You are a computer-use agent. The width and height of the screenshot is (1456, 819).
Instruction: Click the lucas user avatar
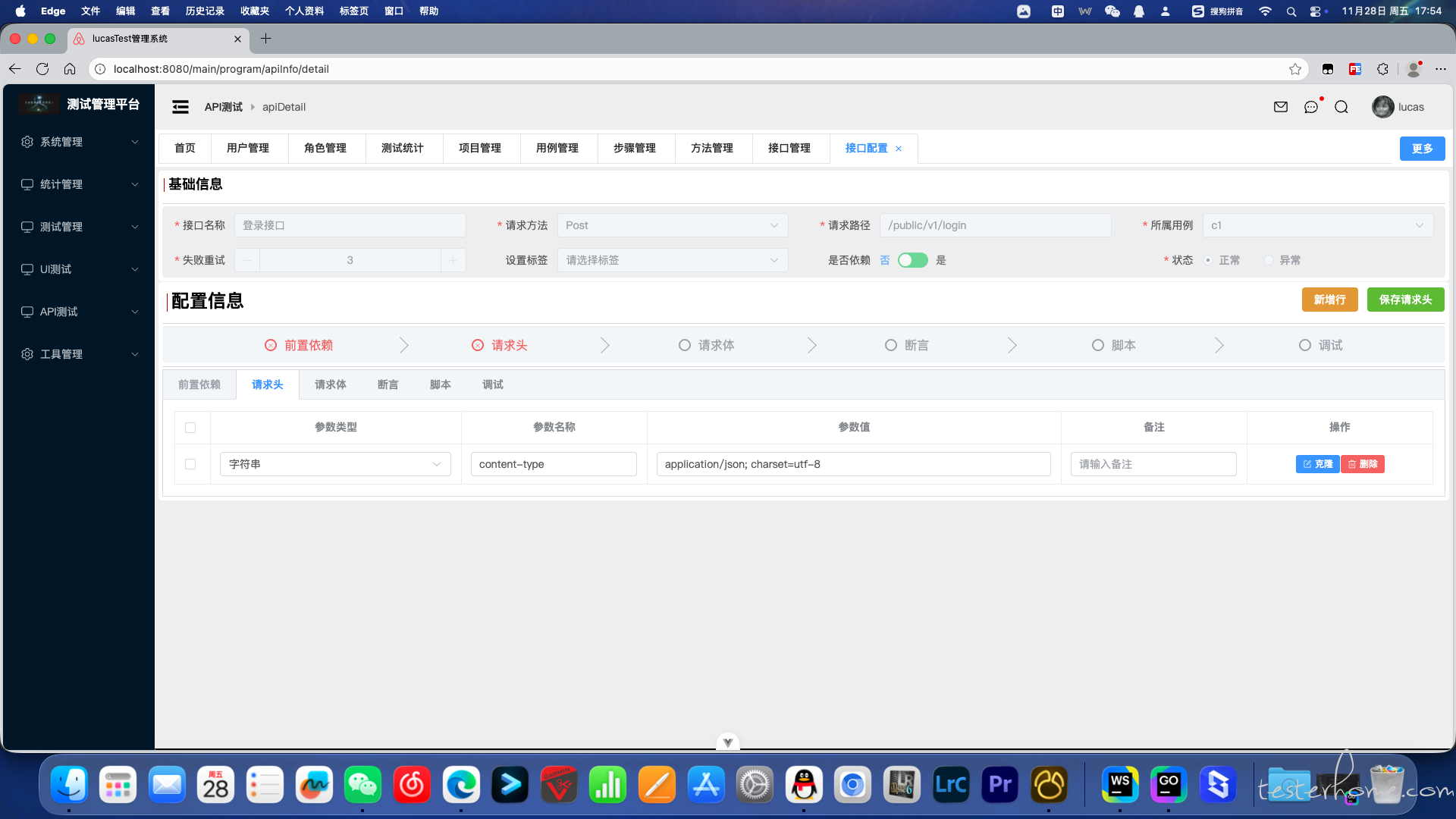click(x=1382, y=107)
